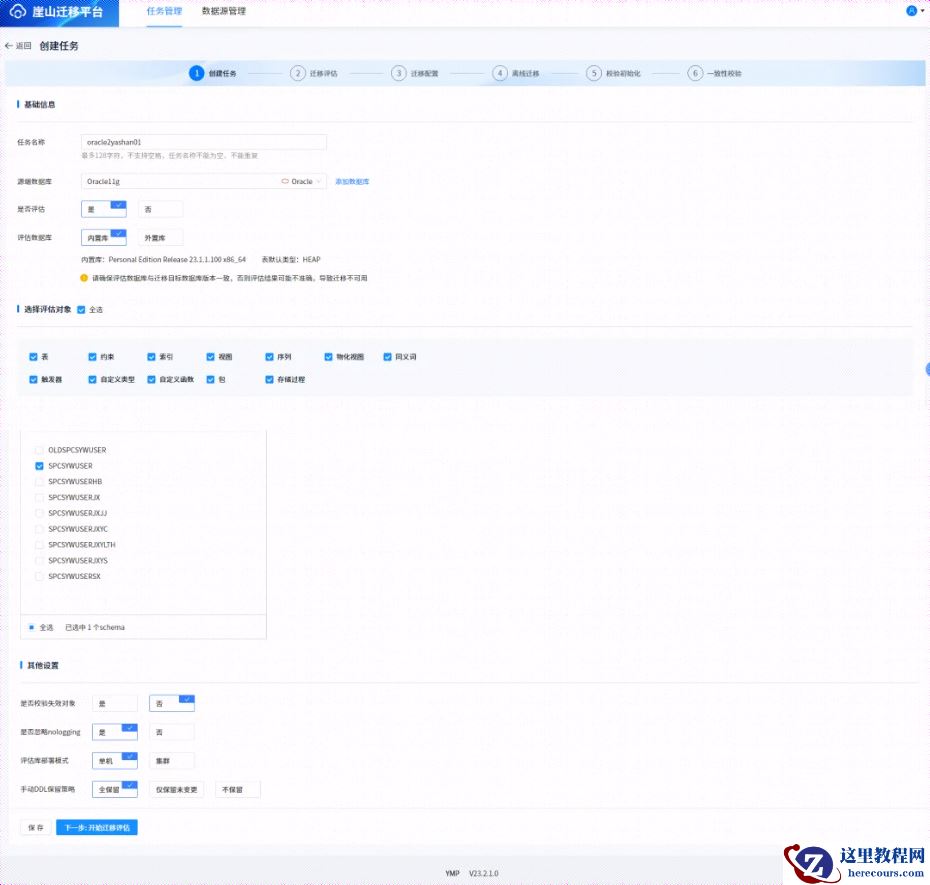Screen dimensions: 930x885
Task: Click 下一步:开始迁移评估 button
Action: click(x=96, y=828)
